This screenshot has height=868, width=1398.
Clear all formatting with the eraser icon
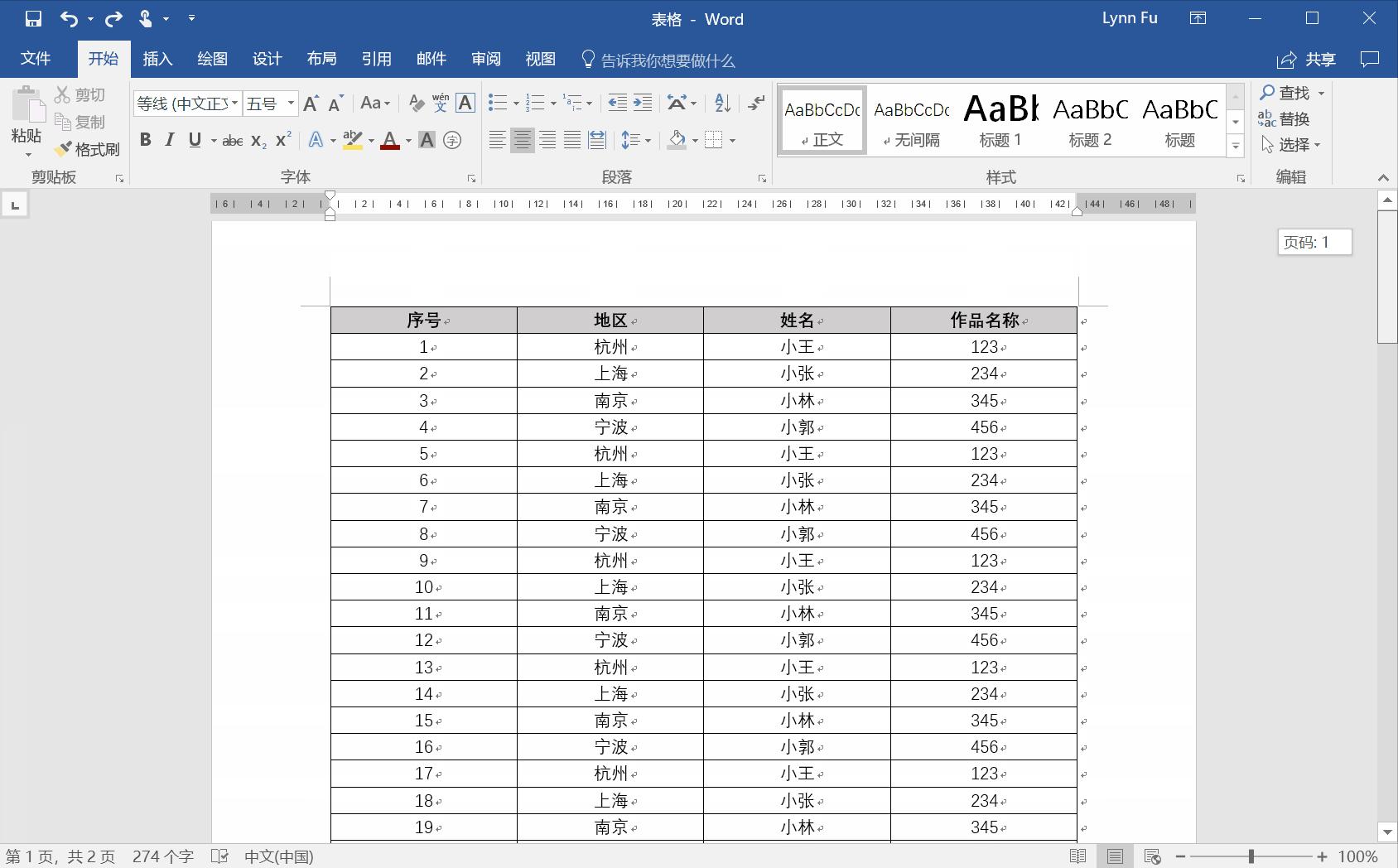point(417,104)
